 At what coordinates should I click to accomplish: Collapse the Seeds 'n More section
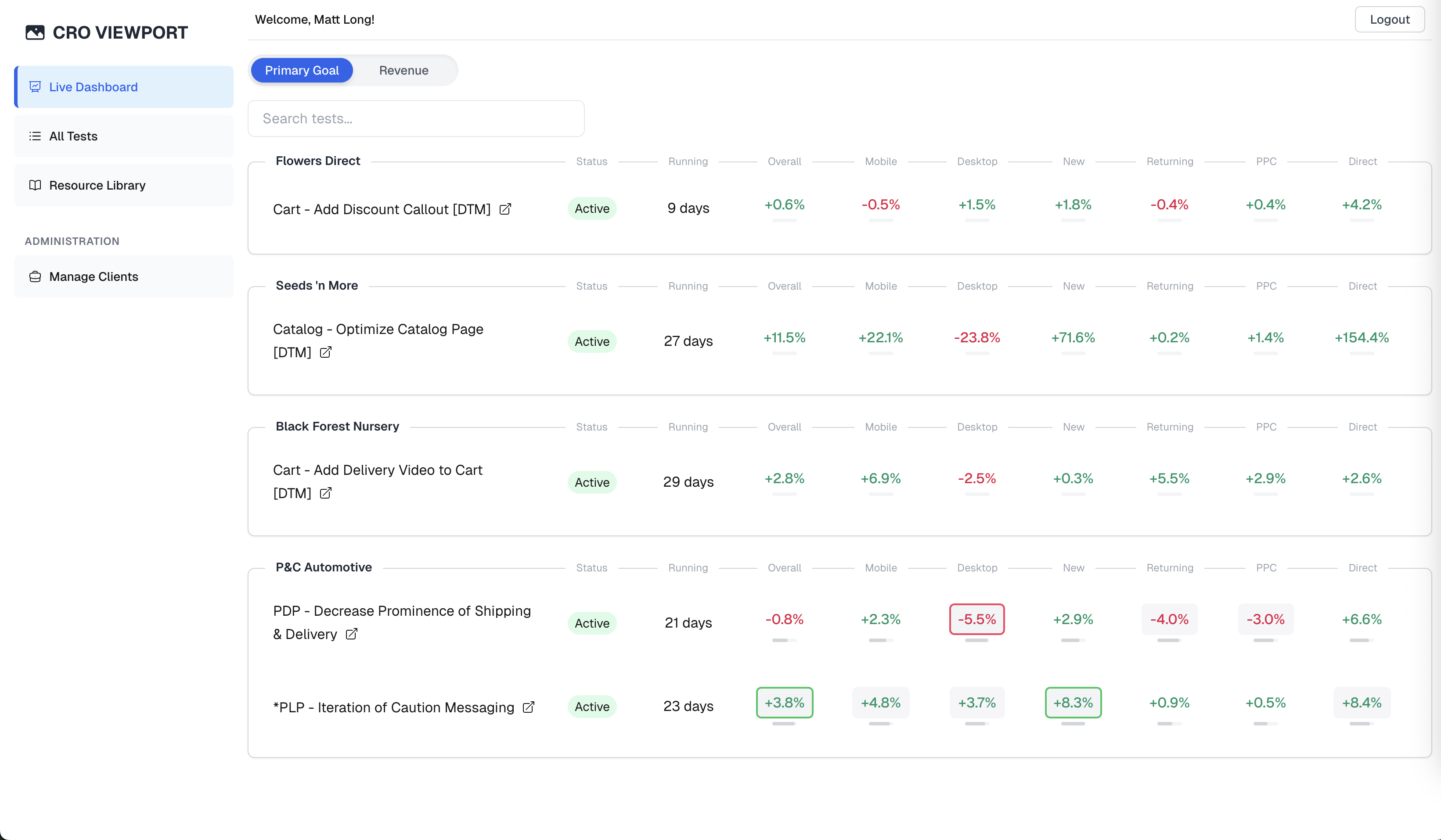point(316,285)
